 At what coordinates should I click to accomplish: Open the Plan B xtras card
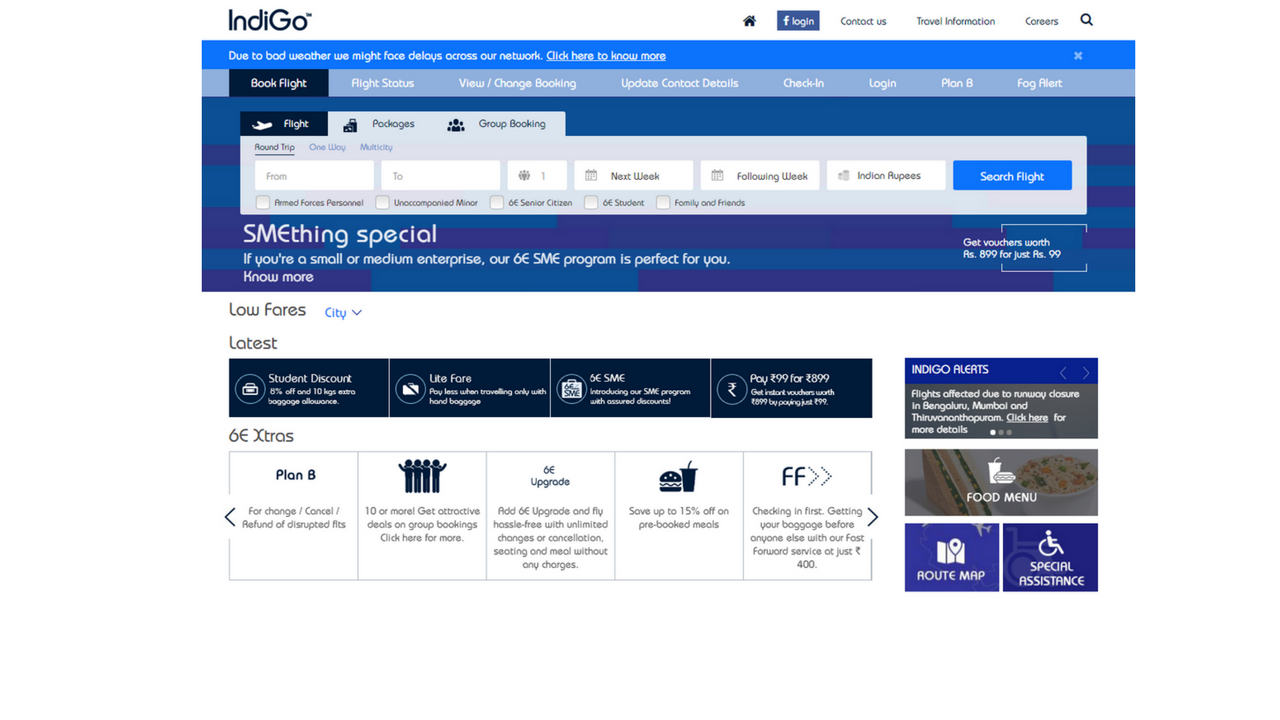tap(294, 515)
